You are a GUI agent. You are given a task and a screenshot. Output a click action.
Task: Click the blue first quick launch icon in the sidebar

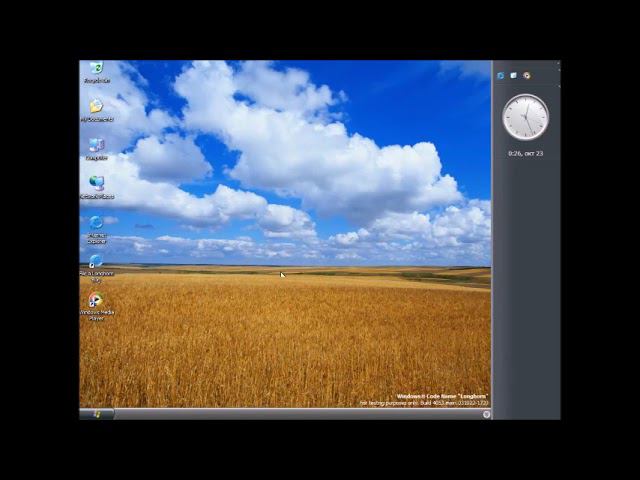(x=501, y=76)
